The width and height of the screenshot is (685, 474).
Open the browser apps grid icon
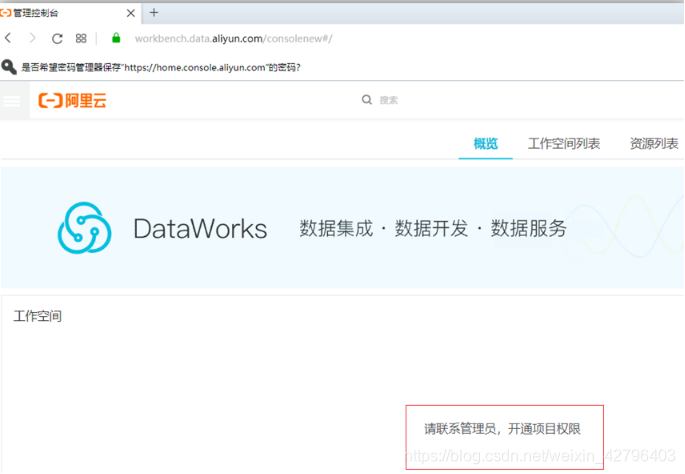click(x=81, y=38)
